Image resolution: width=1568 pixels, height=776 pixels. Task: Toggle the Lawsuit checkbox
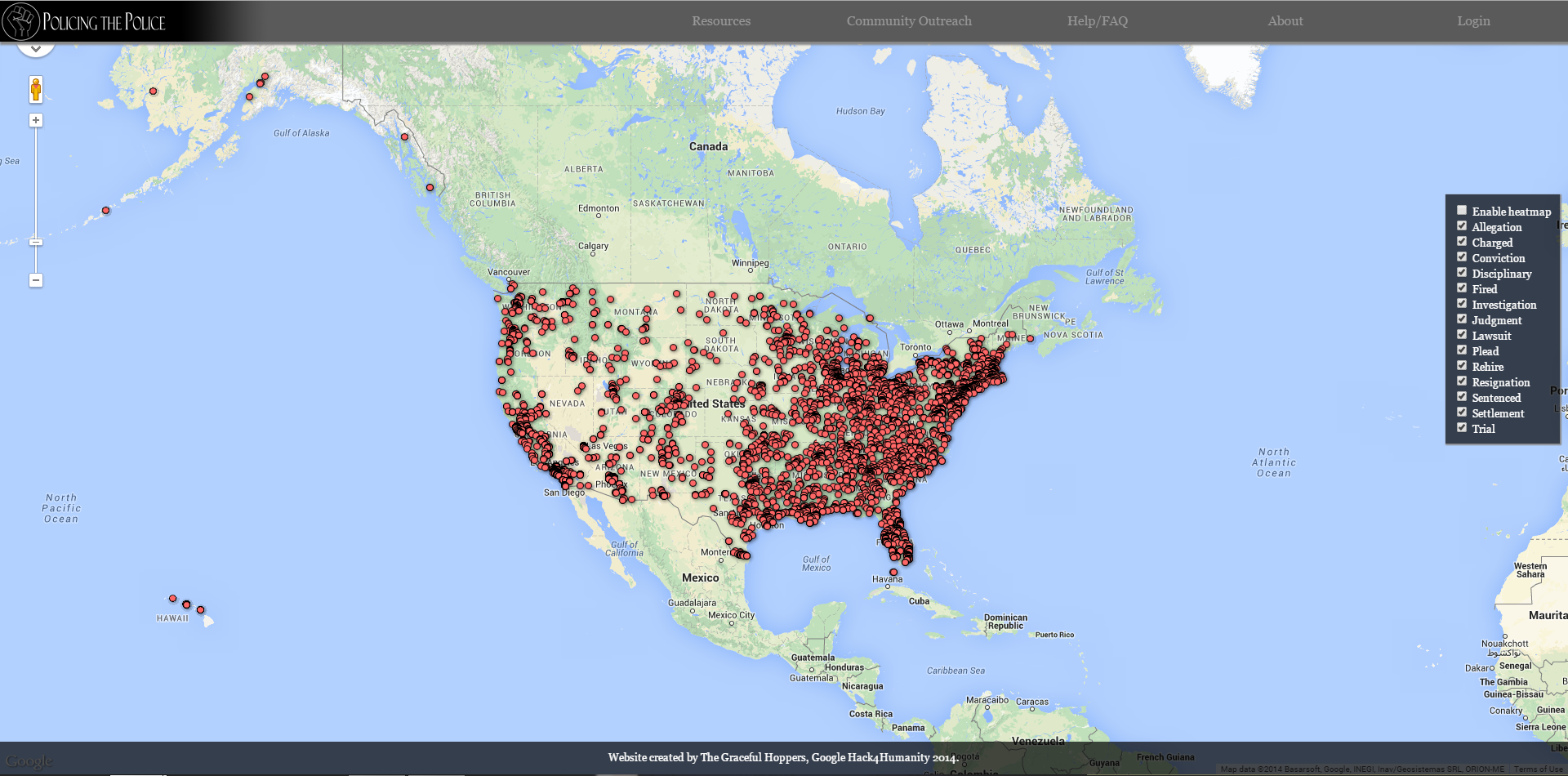1462,334
